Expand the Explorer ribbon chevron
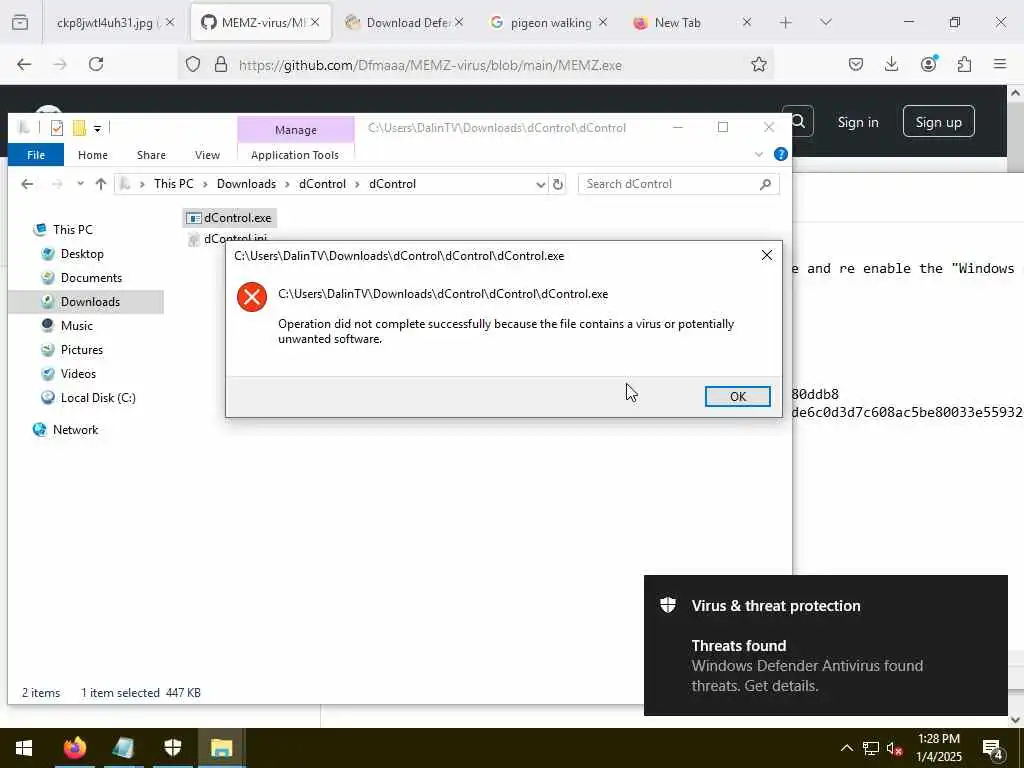The height and width of the screenshot is (768, 1024). [x=759, y=155]
